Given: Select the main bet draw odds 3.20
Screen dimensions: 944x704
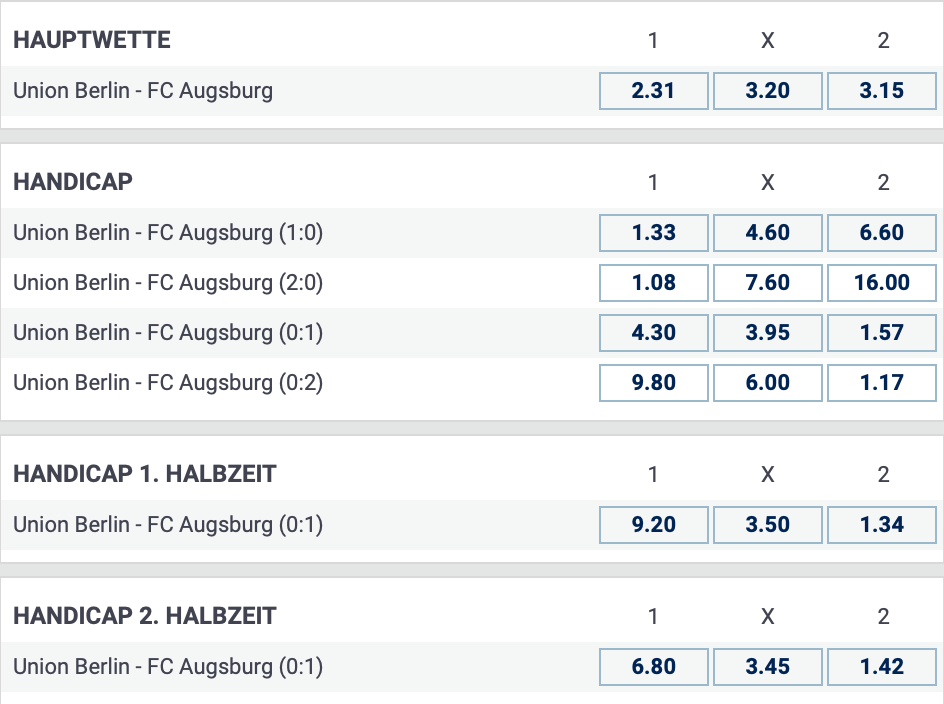Looking at the screenshot, I should [x=768, y=91].
